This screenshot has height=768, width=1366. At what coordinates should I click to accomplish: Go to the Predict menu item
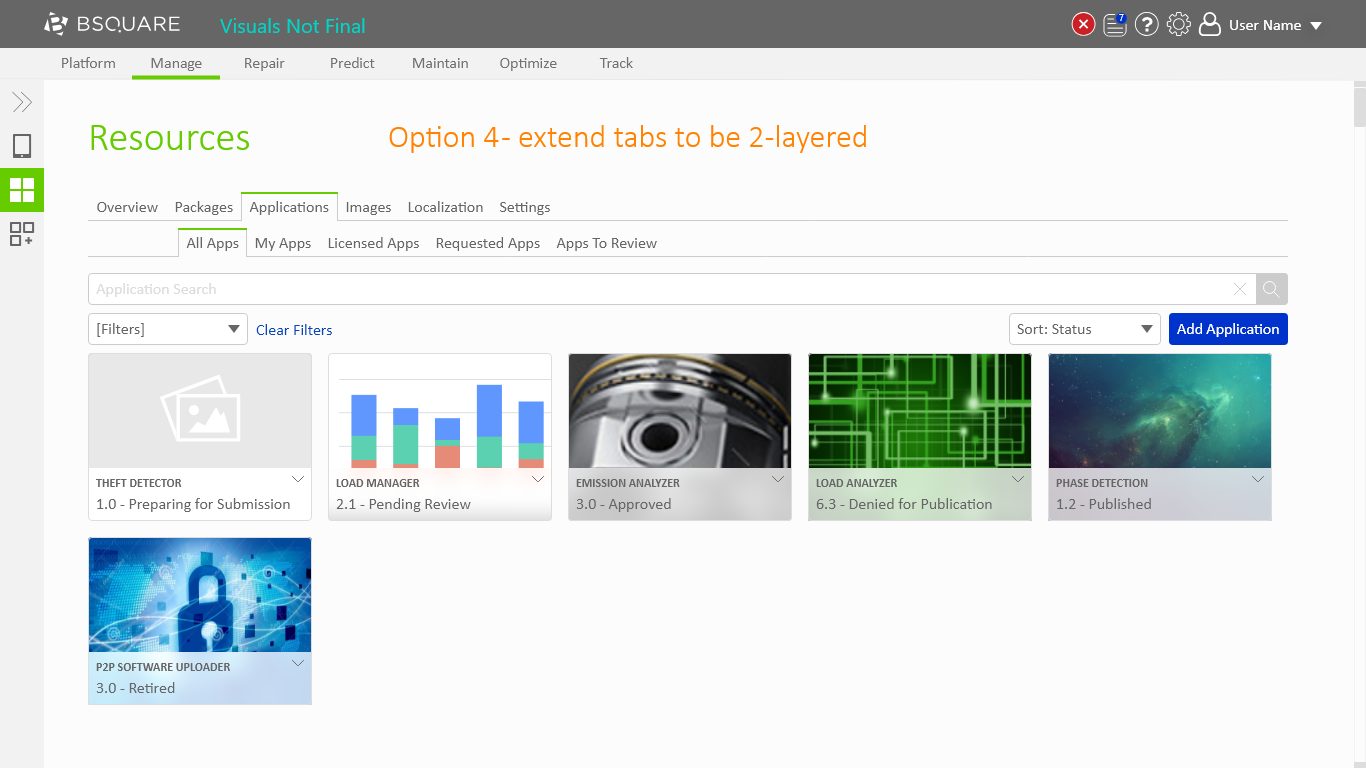point(352,63)
